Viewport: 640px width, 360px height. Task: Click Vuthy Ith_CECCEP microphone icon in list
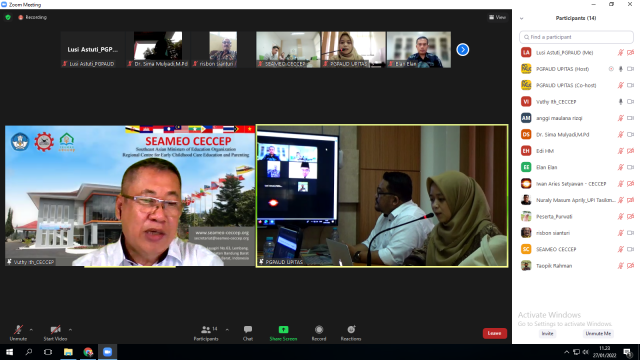621,102
